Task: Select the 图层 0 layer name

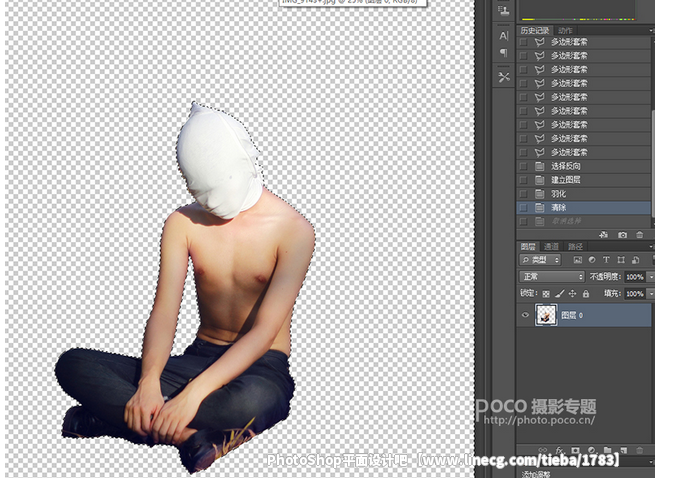Action: click(x=572, y=315)
